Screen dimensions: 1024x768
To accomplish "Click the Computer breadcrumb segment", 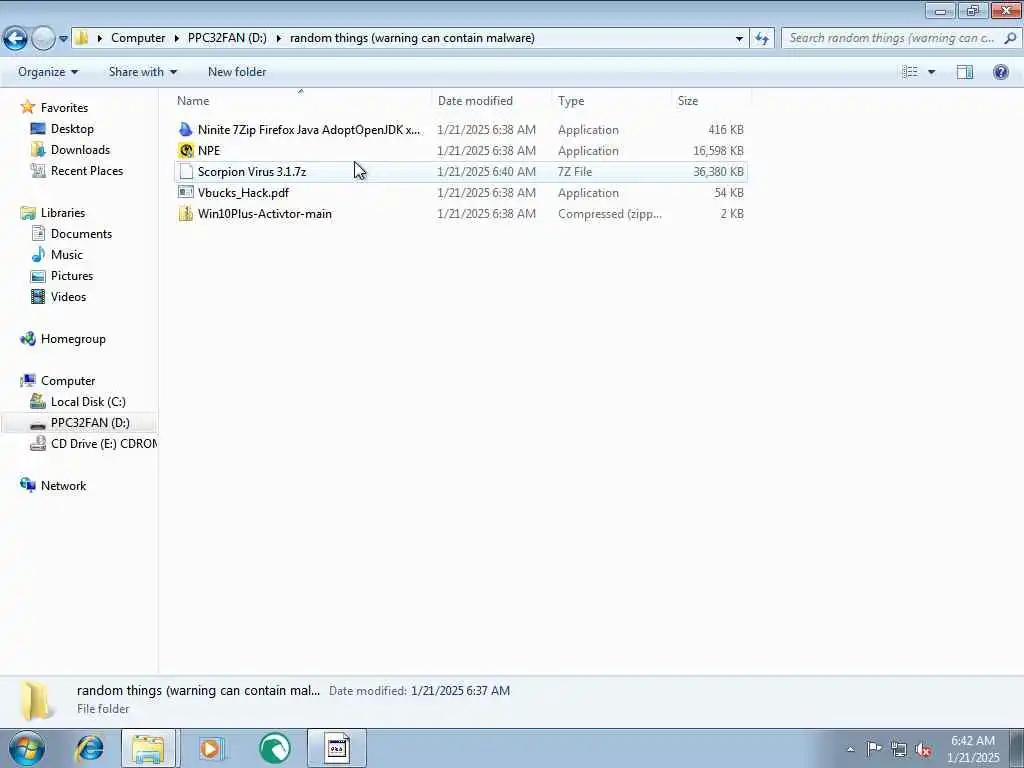I will [x=138, y=38].
